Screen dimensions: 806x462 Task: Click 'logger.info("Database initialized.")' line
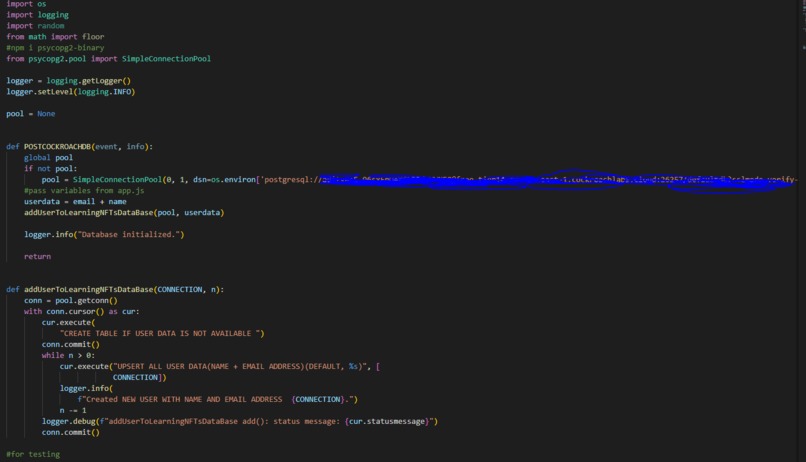[104, 234]
